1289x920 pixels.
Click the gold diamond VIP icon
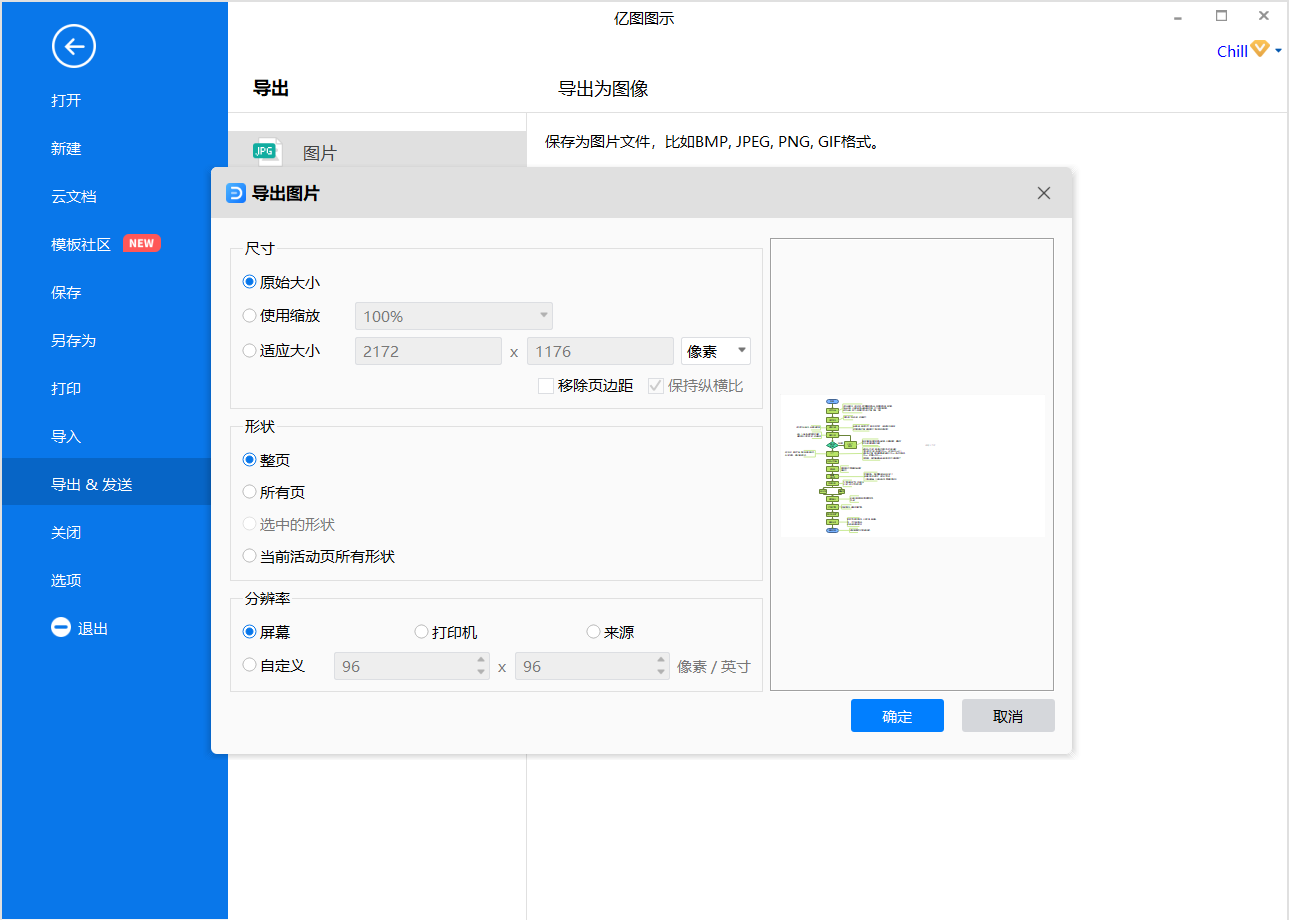tap(1260, 49)
